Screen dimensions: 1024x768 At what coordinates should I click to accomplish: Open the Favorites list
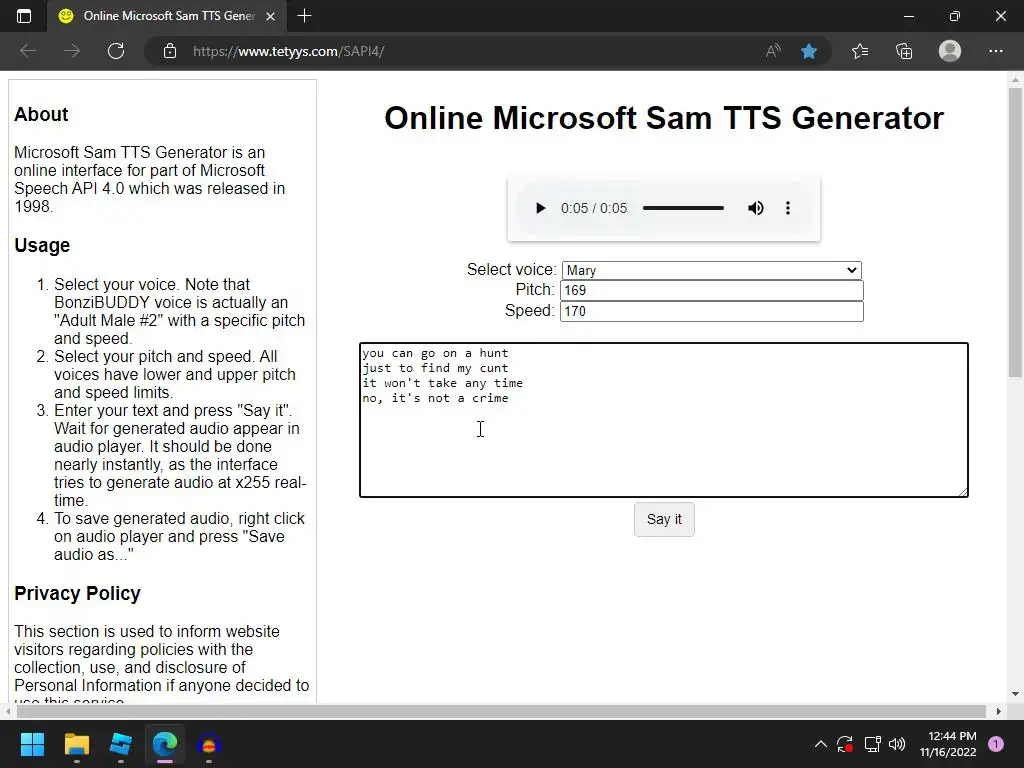click(860, 51)
